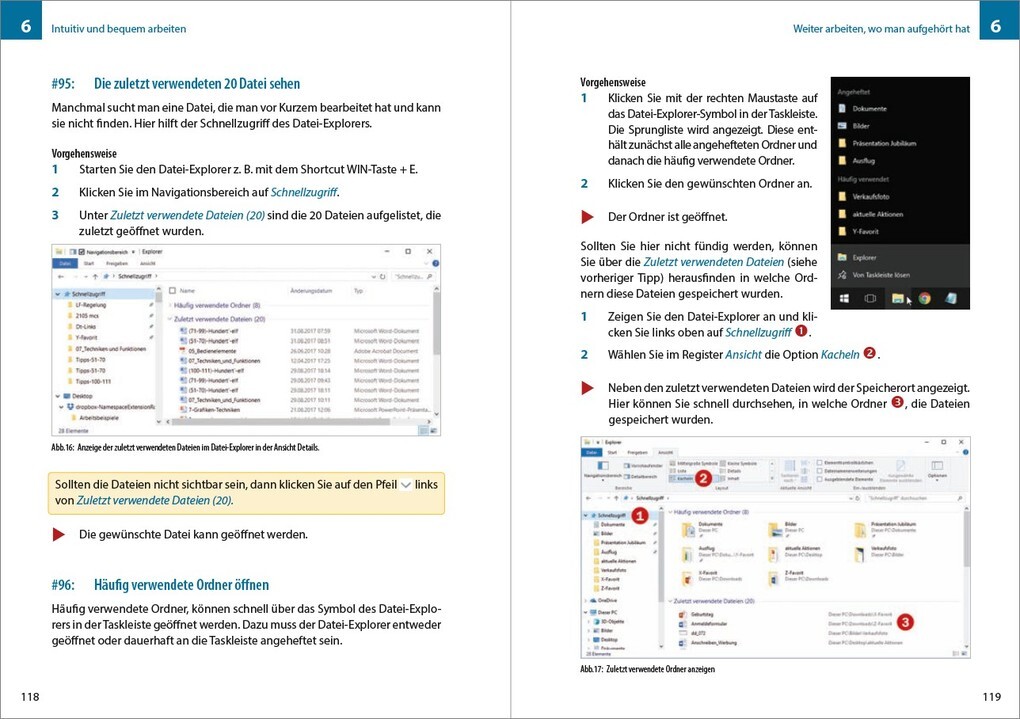Open the Datei tab in Abb.16 Explorer
Image resolution: width=1020 pixels, height=719 pixels.
65,264
